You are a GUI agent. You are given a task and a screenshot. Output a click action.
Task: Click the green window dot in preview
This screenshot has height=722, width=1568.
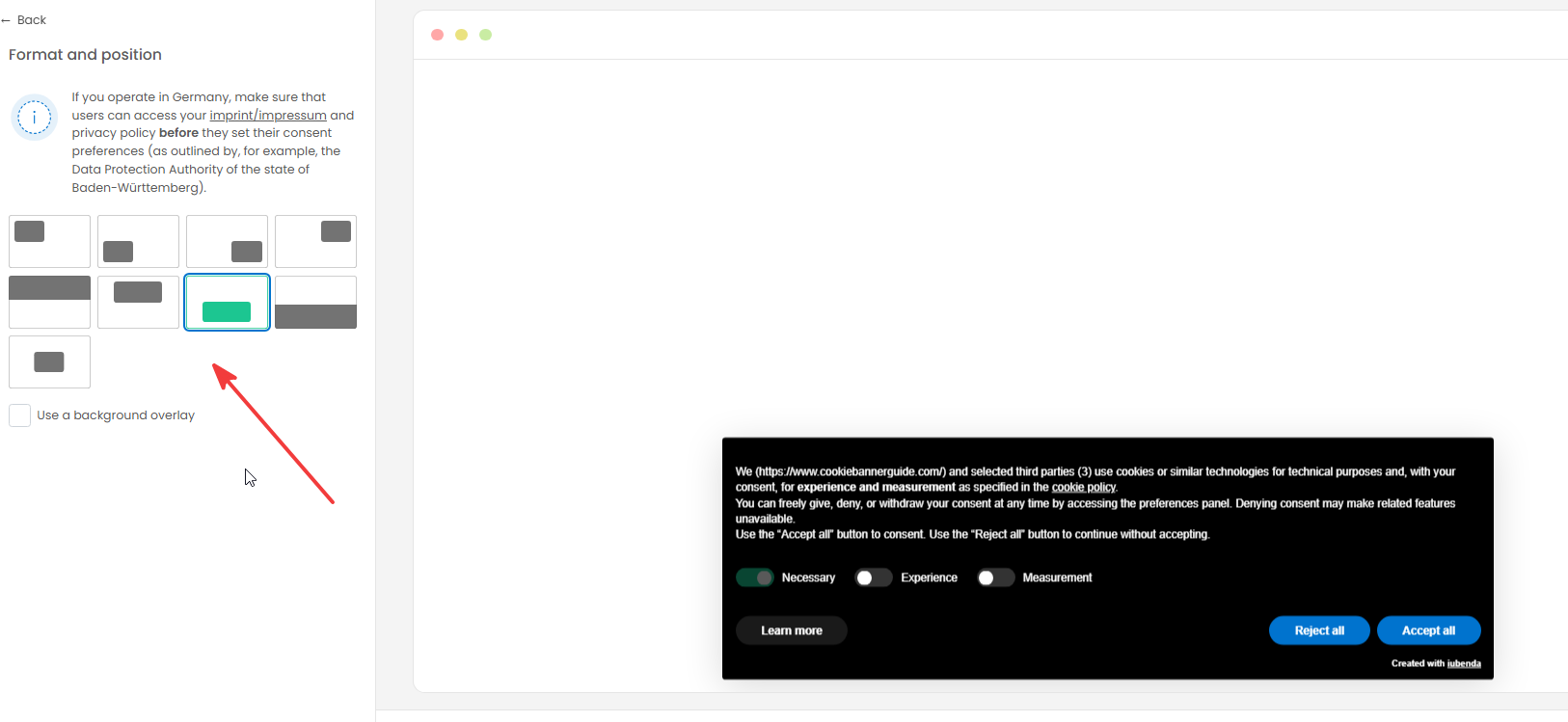pos(486,35)
